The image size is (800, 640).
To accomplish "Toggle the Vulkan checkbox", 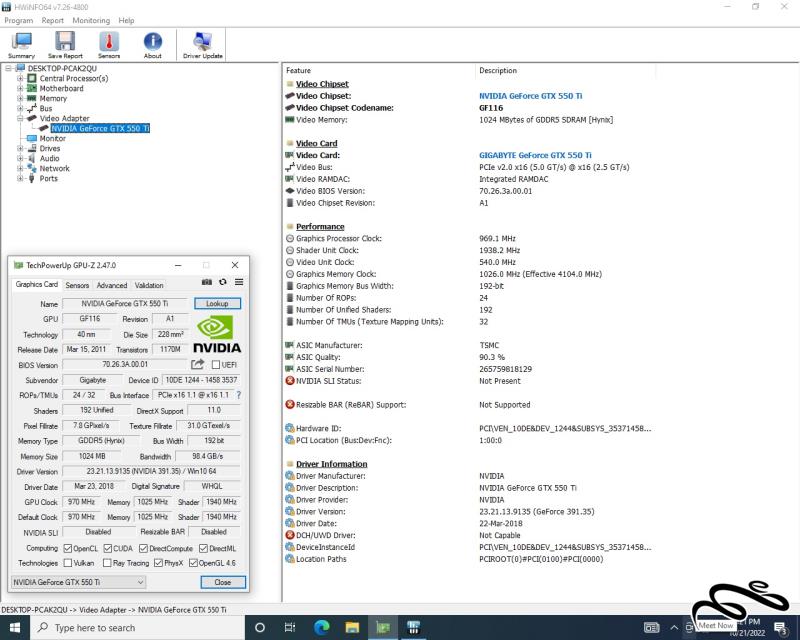I will (x=68, y=562).
